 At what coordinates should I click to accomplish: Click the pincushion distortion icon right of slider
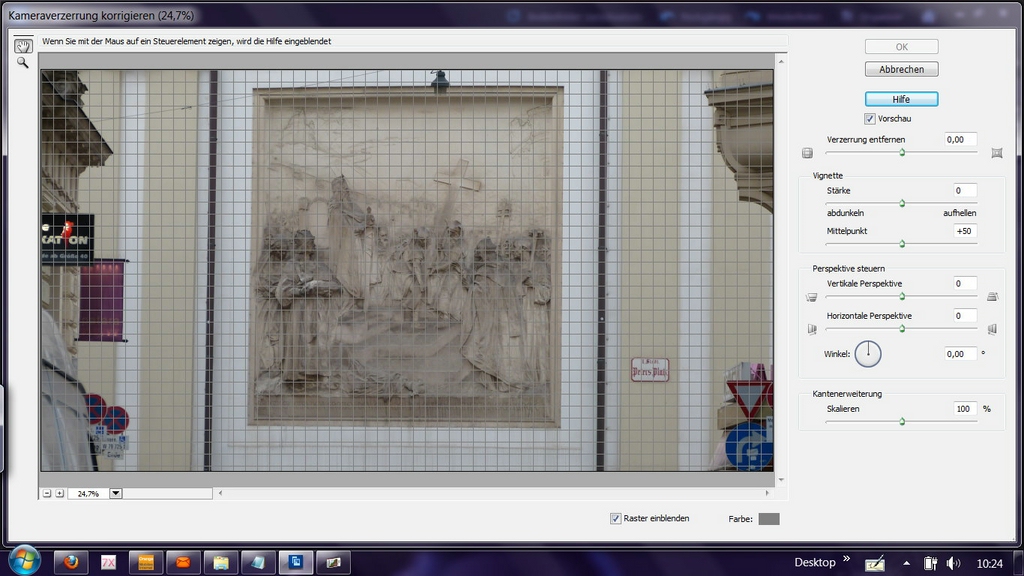(x=996, y=153)
